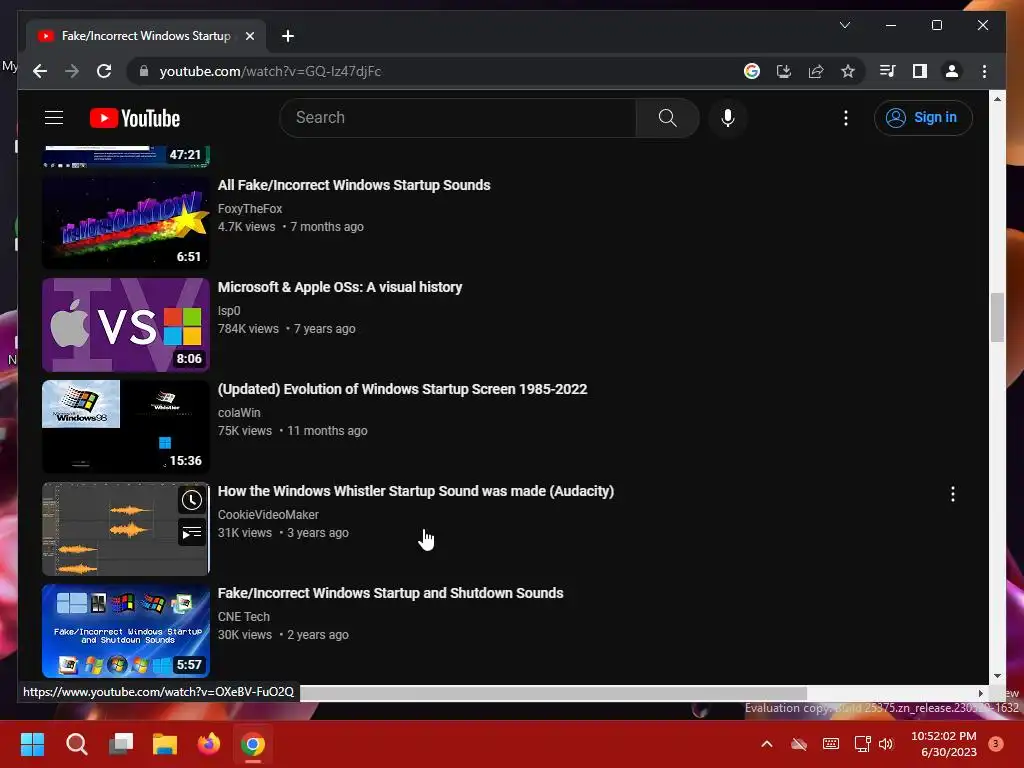Screen dimensions: 1024x768
Task: Open How the Windows Whistler Startup Sound video
Action: pyautogui.click(x=415, y=490)
